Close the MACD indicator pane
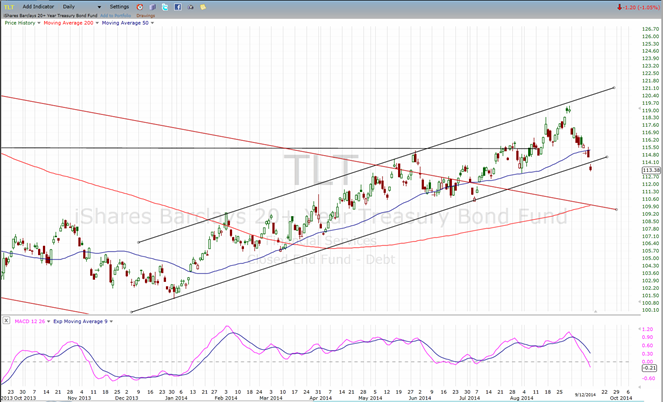Viewport: 663px width, 402px height. click(x=6, y=321)
